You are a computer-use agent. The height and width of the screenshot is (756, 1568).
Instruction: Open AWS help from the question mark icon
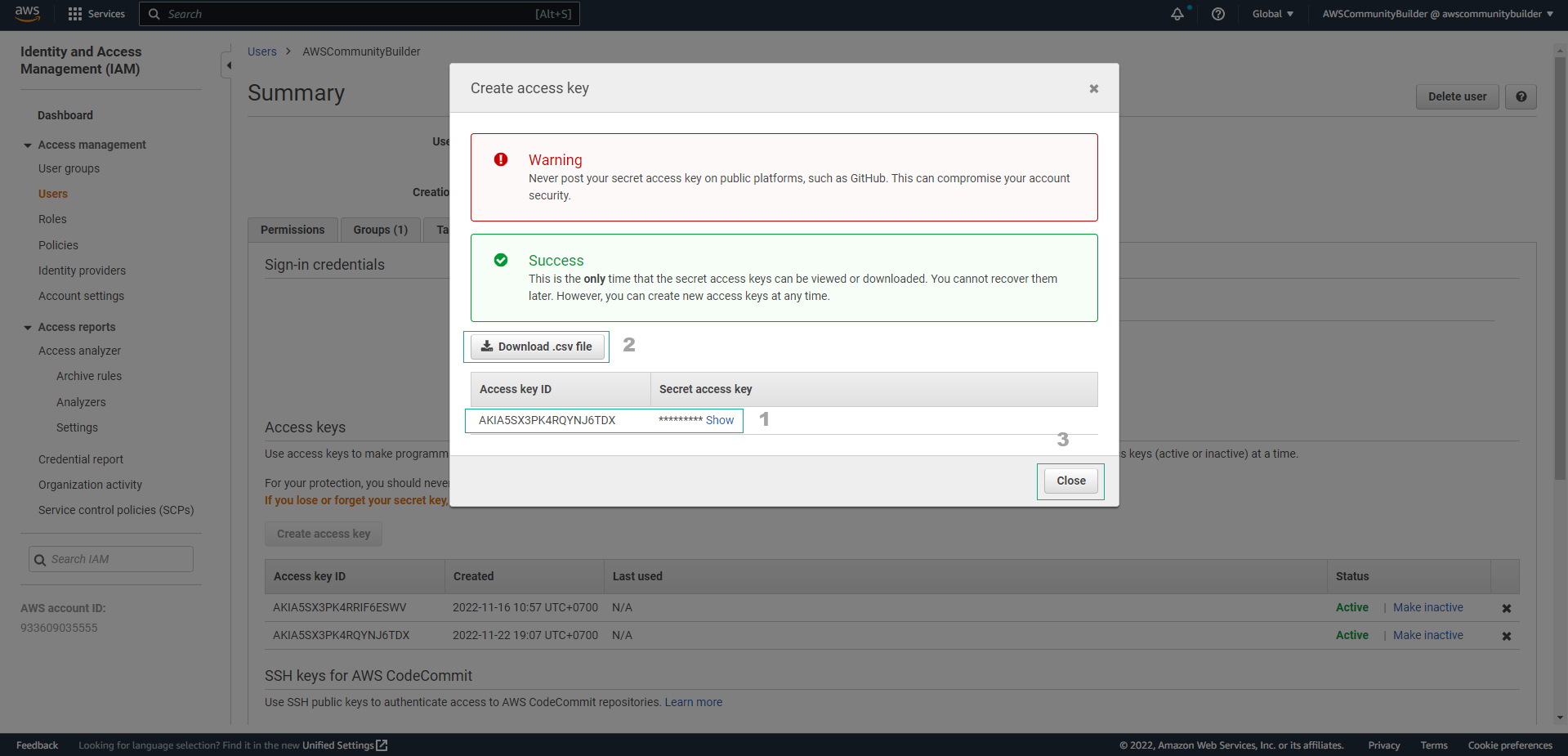1217,14
